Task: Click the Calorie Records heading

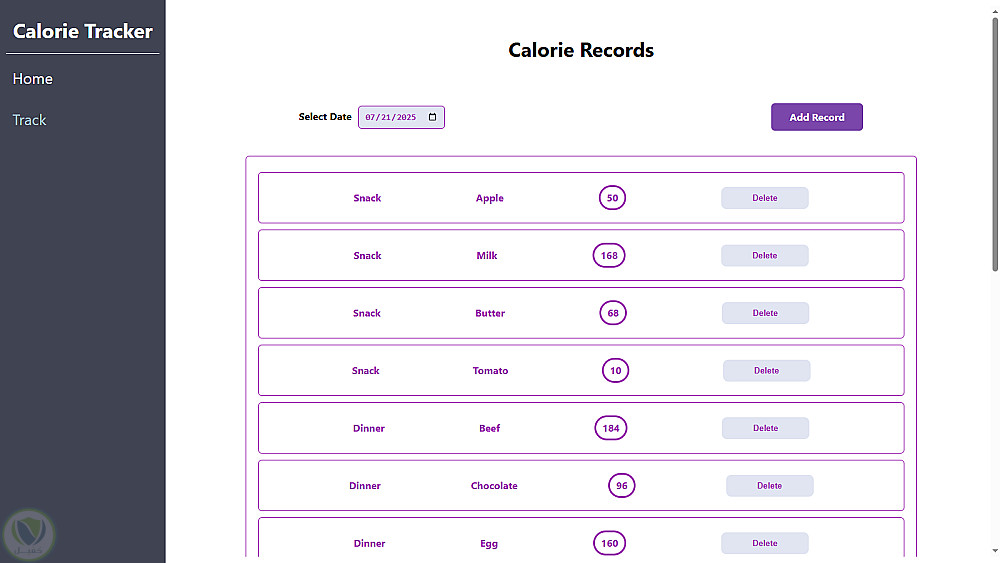Action: (581, 50)
